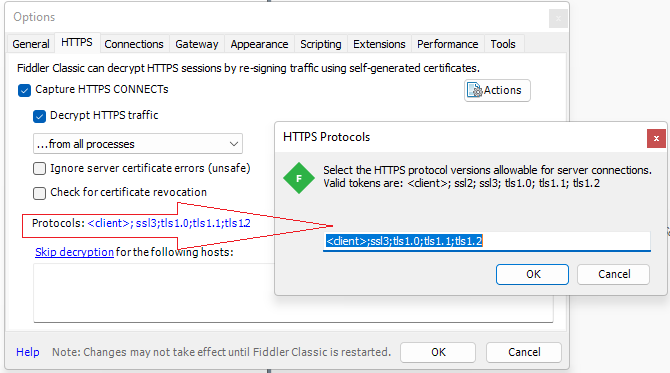Select the Gateway tab
Screen dimensions: 670x373
pyautogui.click(x=197, y=44)
